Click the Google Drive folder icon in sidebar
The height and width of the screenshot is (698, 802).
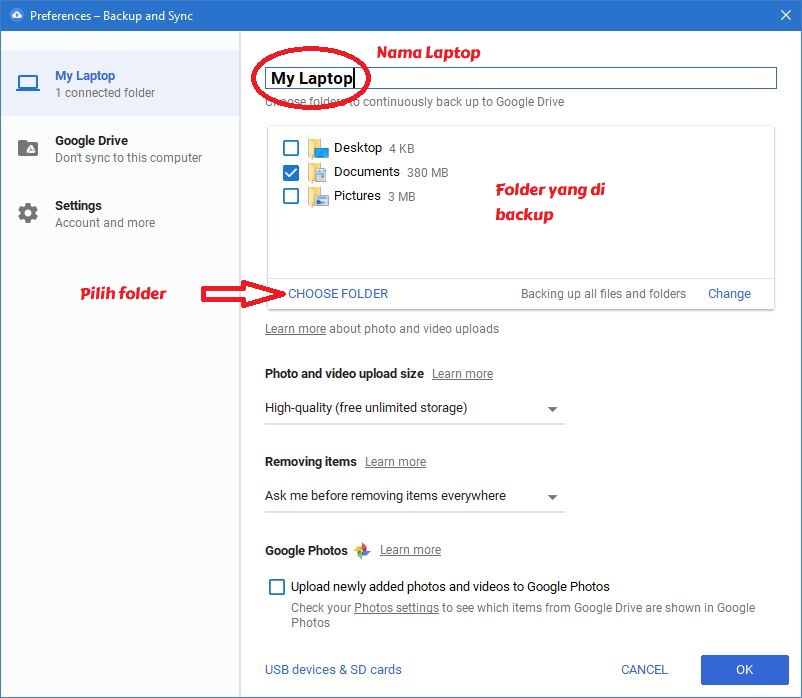coord(28,148)
